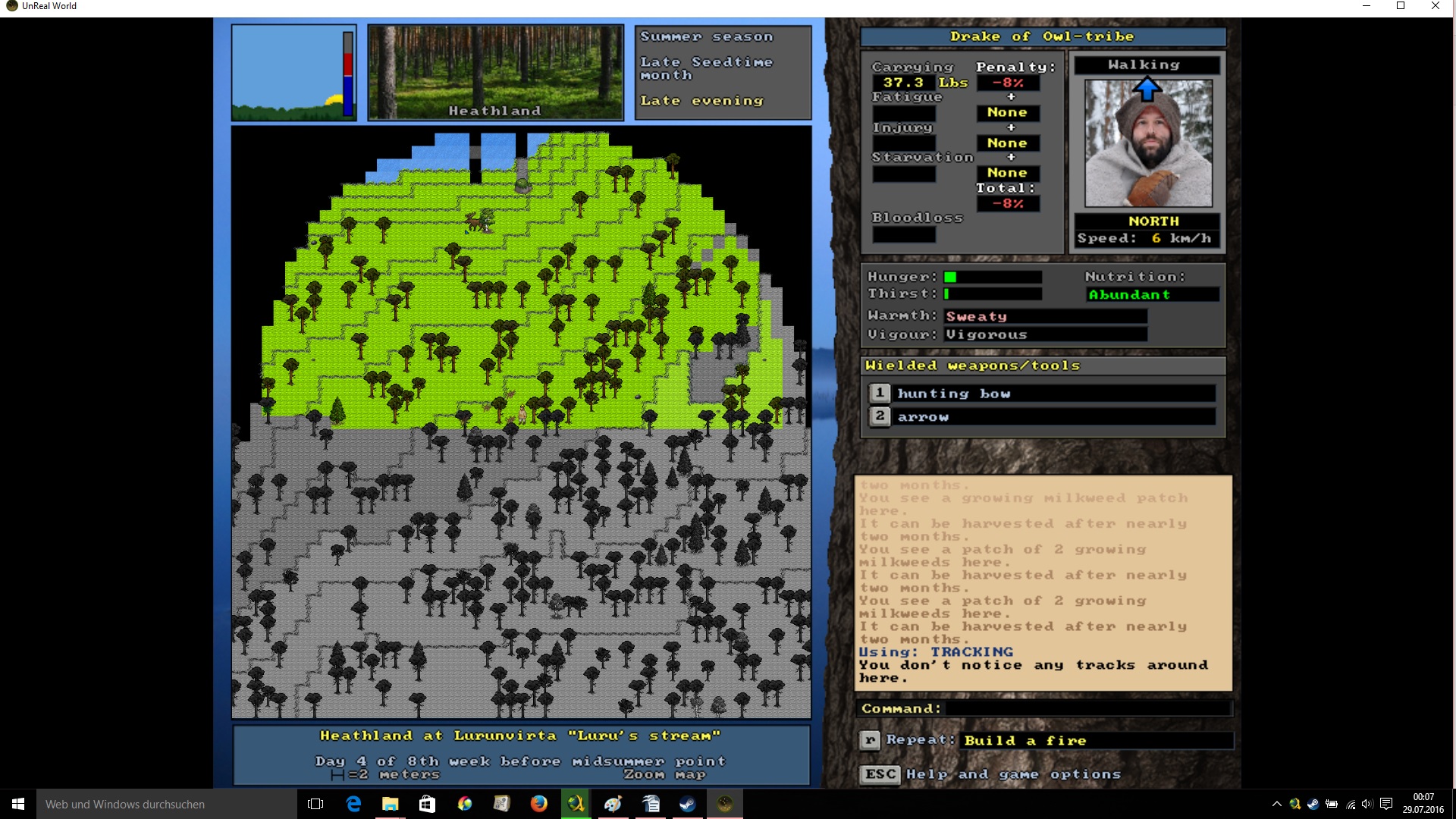Open the Action Center notifications icon

1386,804
